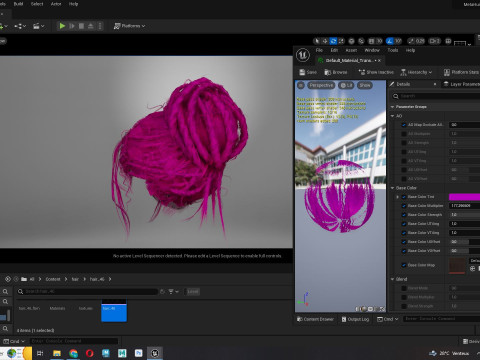Viewport: 480px width, 360px height.
Task: Click the Eject button in play toolbar
Action: [x=91, y=26]
